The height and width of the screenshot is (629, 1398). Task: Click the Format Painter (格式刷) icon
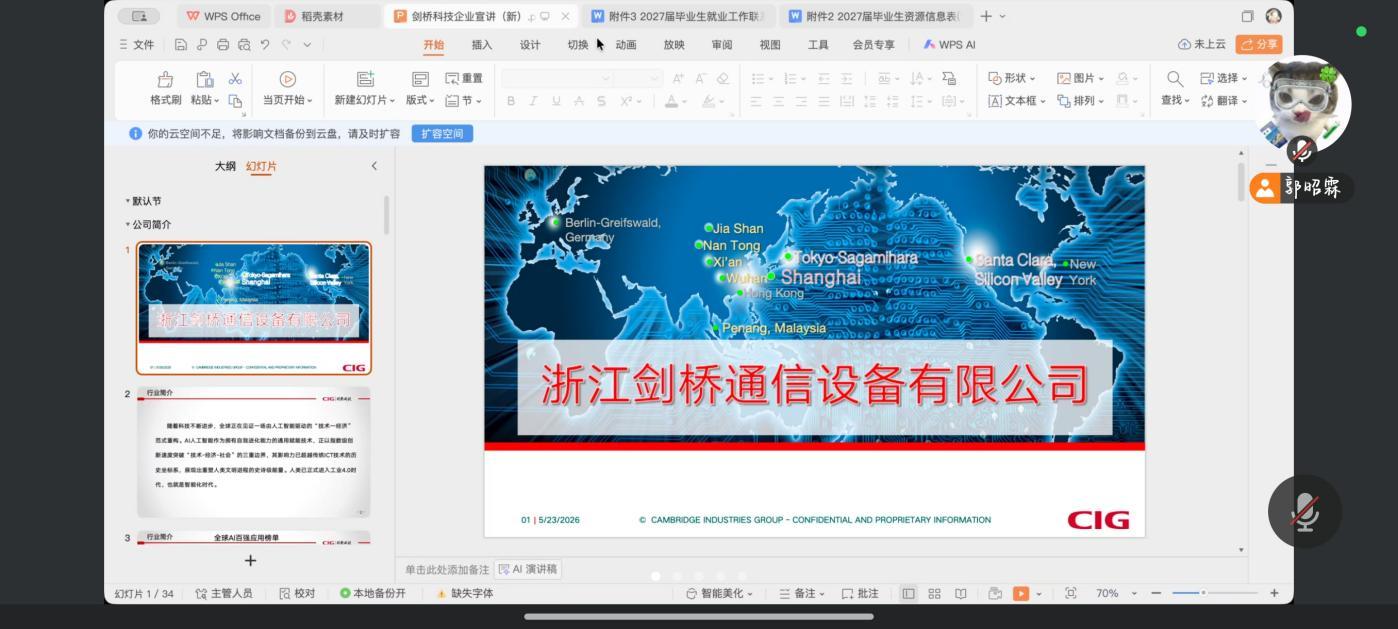[x=166, y=79]
